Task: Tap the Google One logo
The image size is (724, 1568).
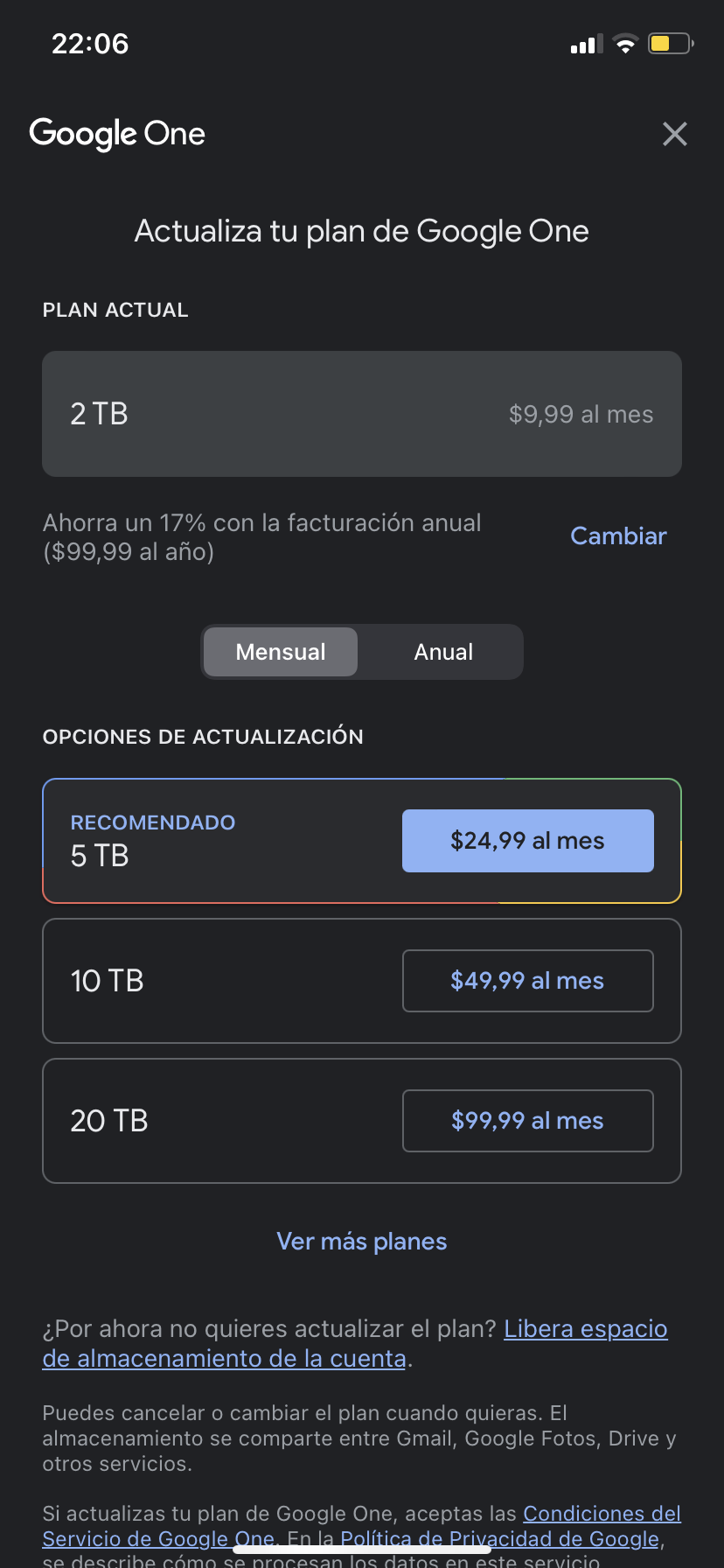Action: pos(117,134)
